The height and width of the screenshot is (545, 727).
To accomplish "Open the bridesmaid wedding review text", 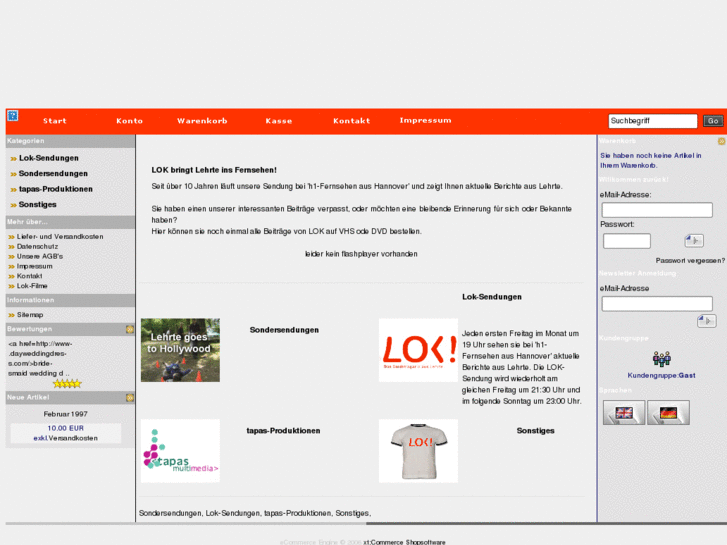I will coord(40,359).
